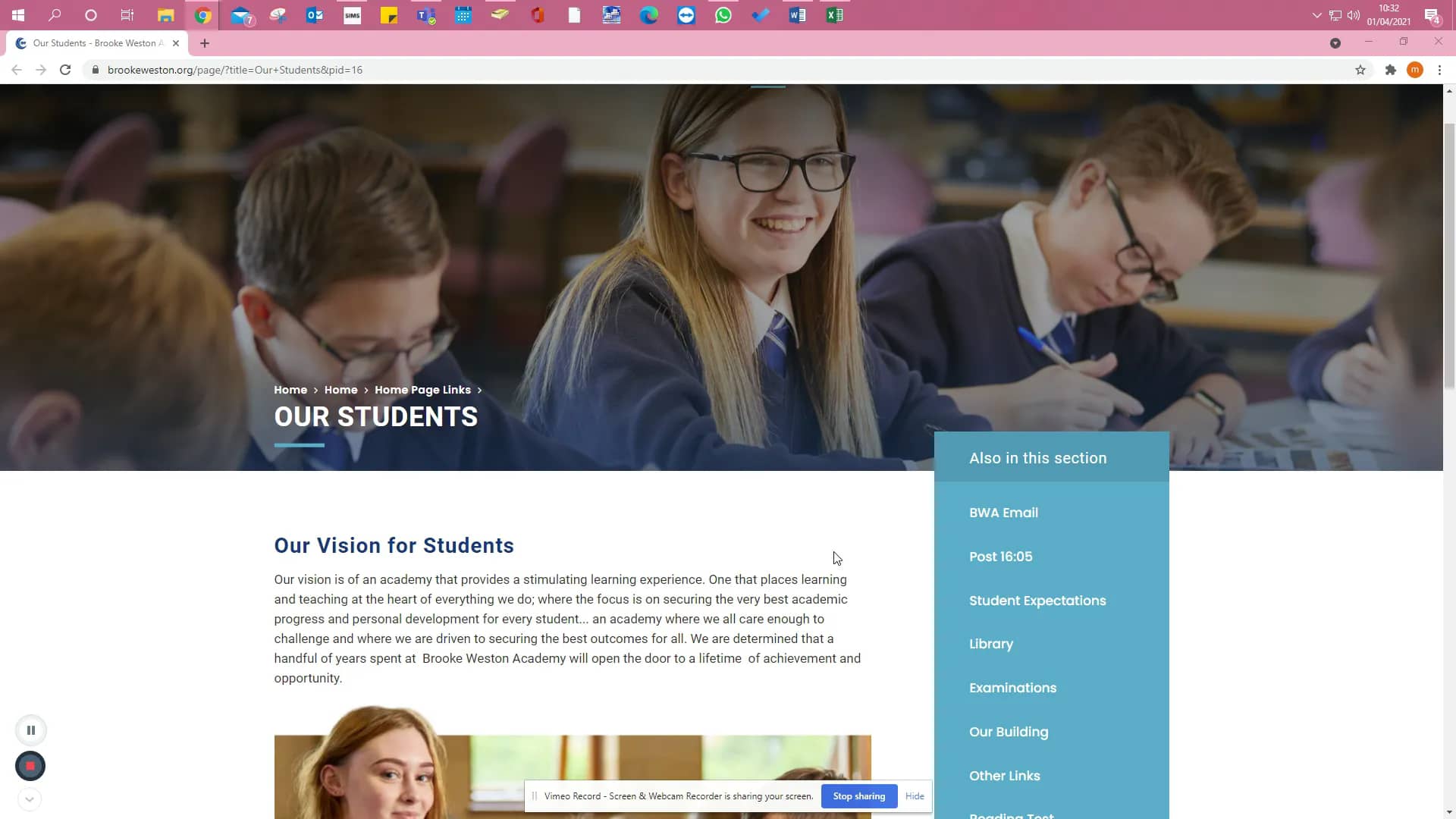The image size is (1456, 819).
Task: Open Twitter app from taskbar
Action: (761, 15)
